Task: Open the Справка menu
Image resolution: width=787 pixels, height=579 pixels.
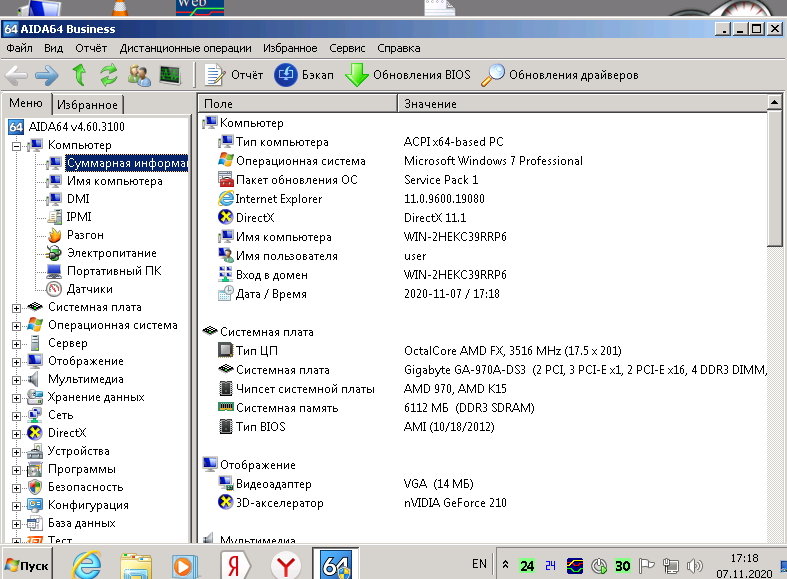Action: [399, 48]
